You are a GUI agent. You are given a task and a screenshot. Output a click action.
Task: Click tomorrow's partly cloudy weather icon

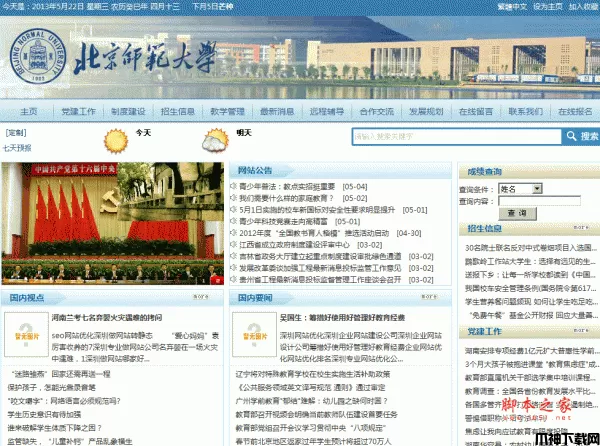pos(215,141)
